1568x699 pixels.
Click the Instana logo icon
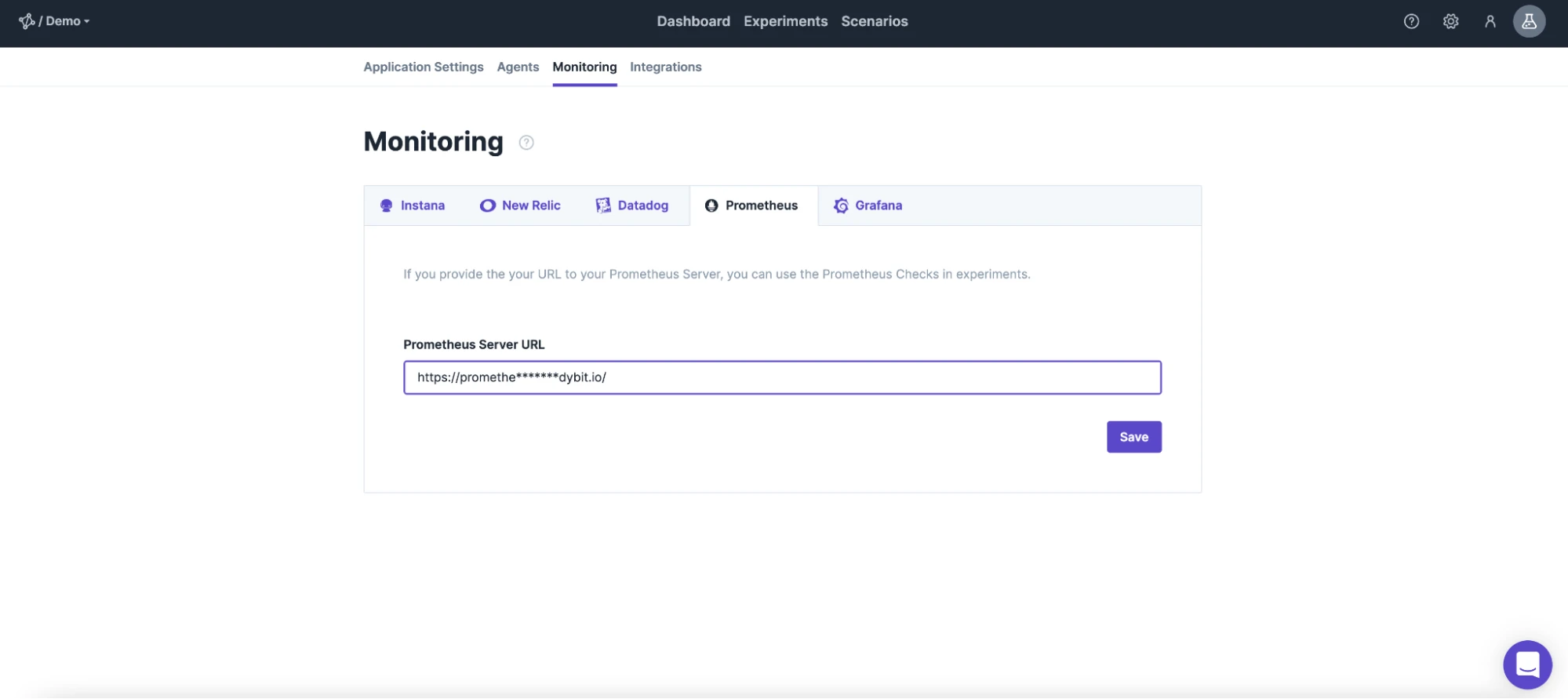coord(386,206)
